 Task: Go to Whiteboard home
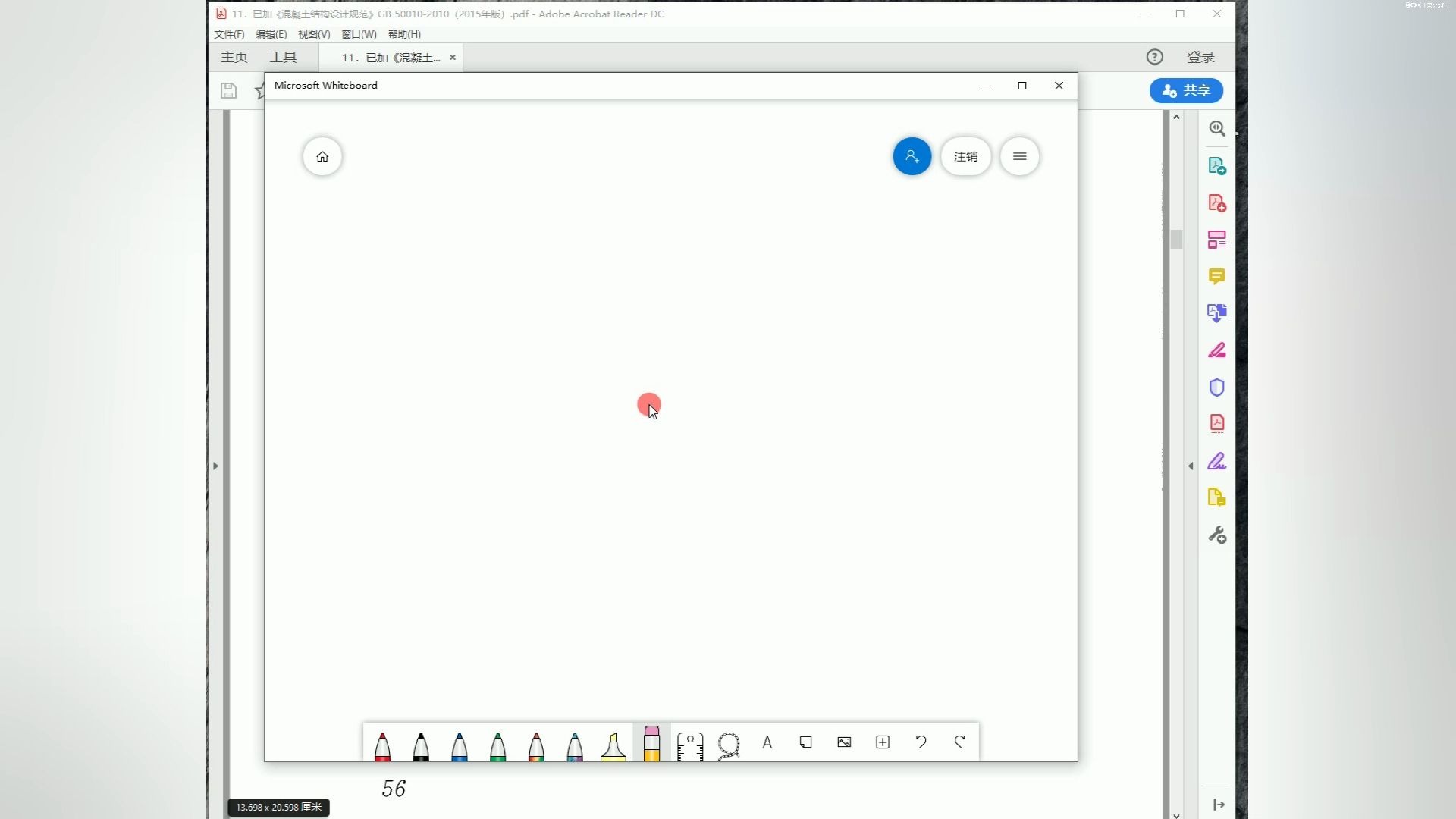pyautogui.click(x=322, y=156)
